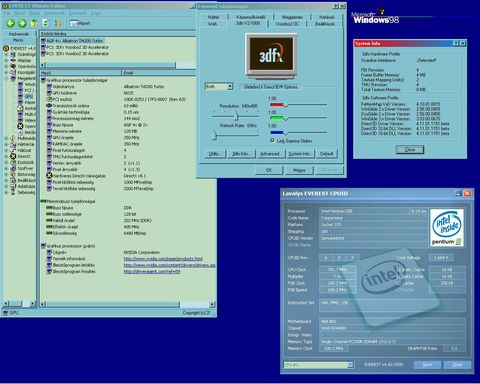Go forward with the green right arrow

point(22,23)
